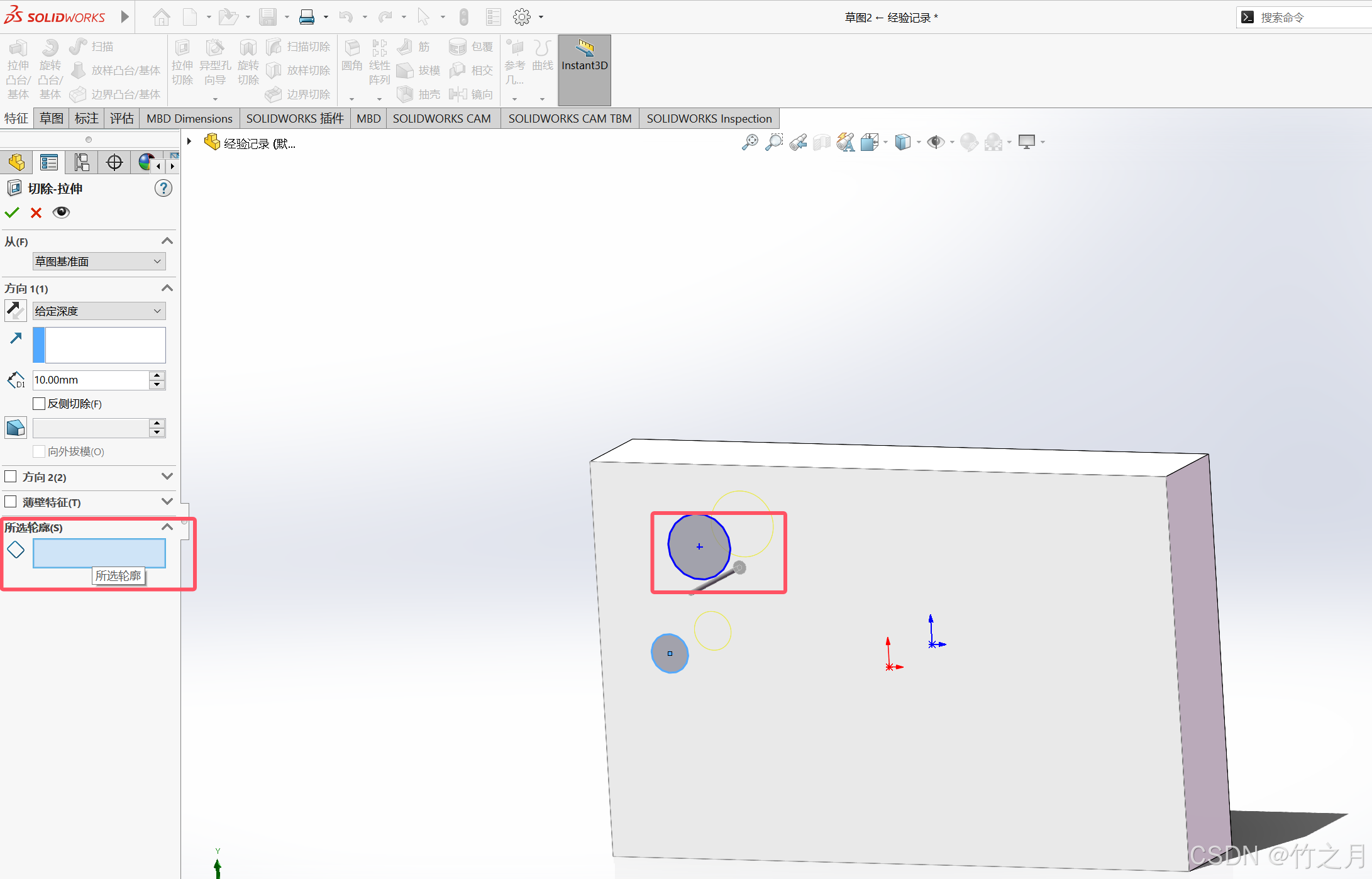The image size is (1372, 879).
Task: Open the PropertyManager tab icon
Action: 48,162
